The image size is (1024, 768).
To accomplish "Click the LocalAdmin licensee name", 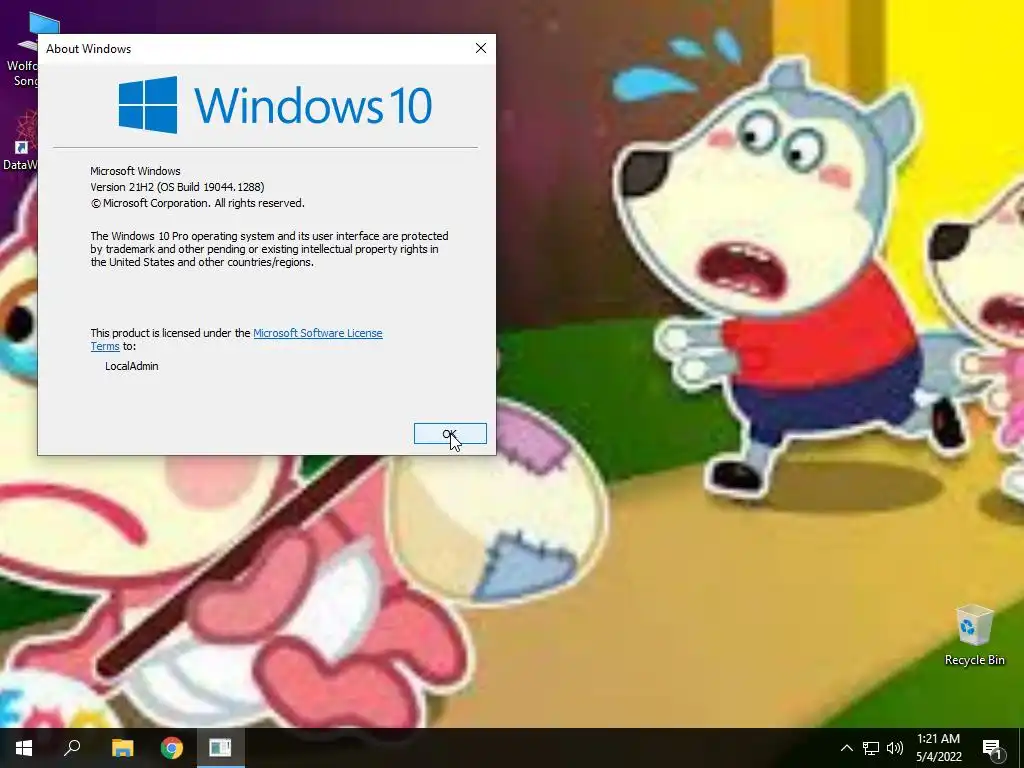I will (131, 366).
